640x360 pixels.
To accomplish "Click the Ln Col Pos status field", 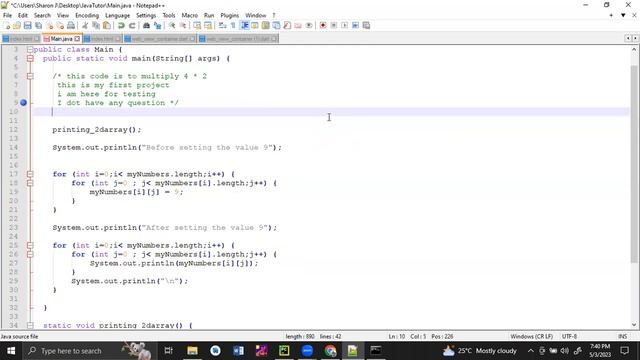I will pos(420,336).
